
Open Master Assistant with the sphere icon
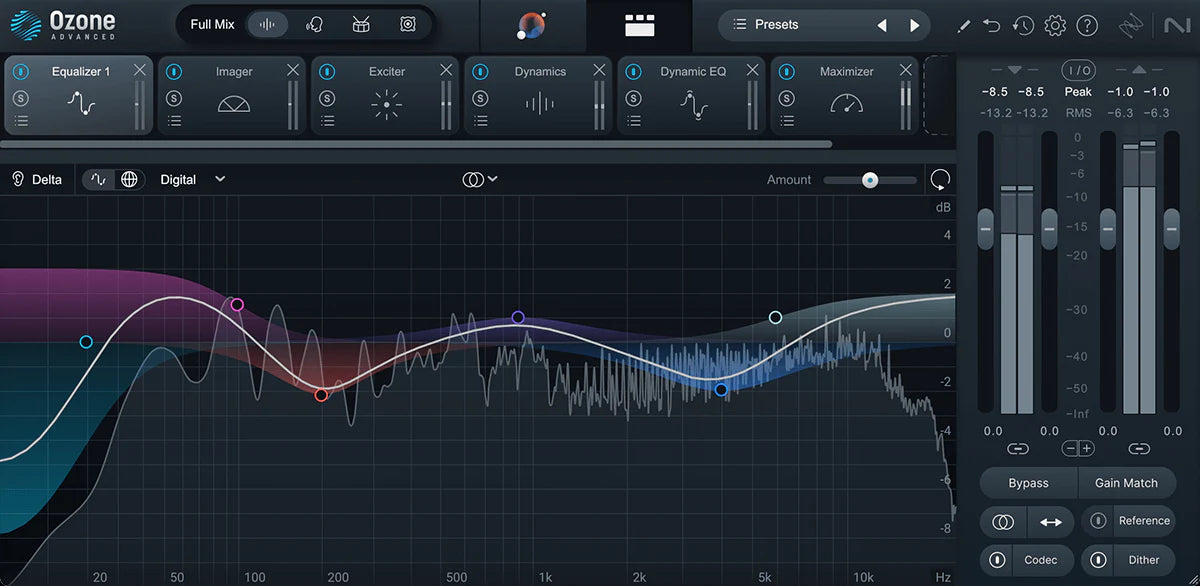(x=530, y=25)
